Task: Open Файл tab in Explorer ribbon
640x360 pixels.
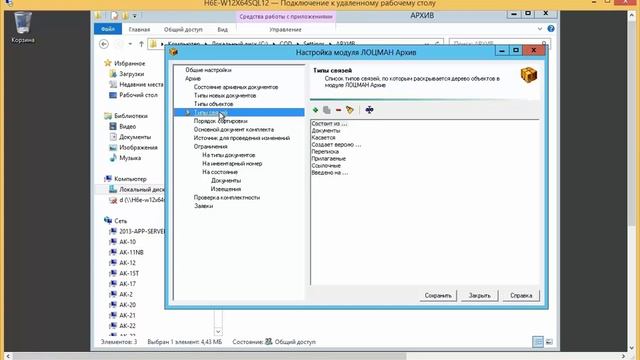Action: (108, 29)
